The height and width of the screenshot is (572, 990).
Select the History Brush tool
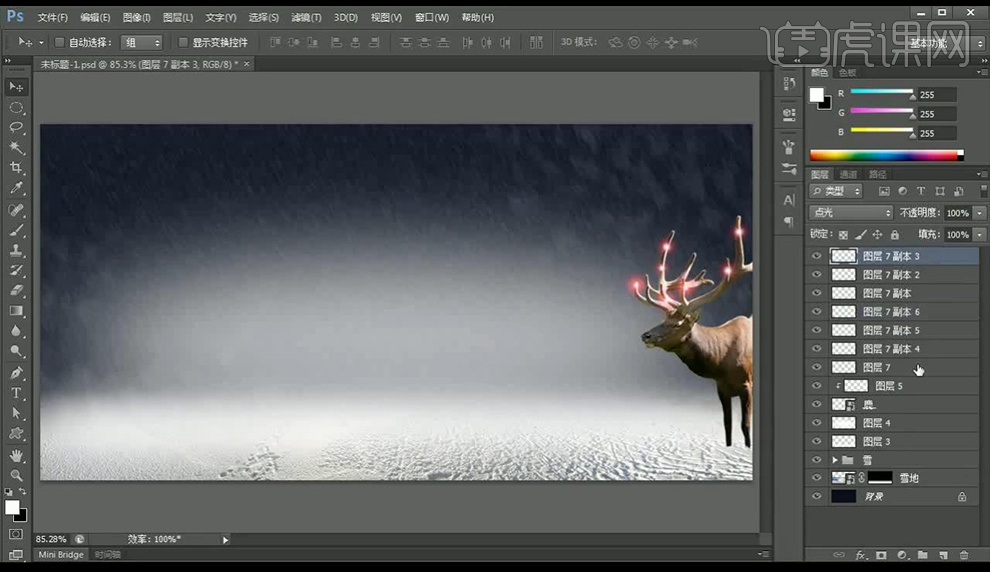(16, 270)
